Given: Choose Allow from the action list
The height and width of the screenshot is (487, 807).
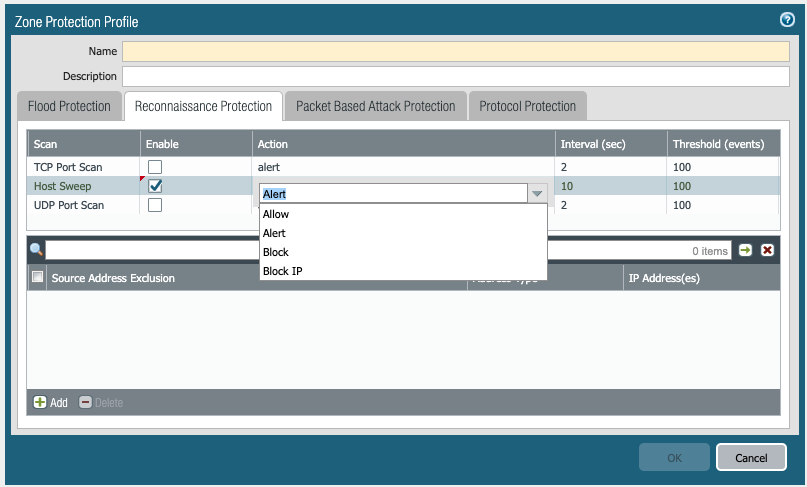Looking at the screenshot, I should tap(403, 214).
